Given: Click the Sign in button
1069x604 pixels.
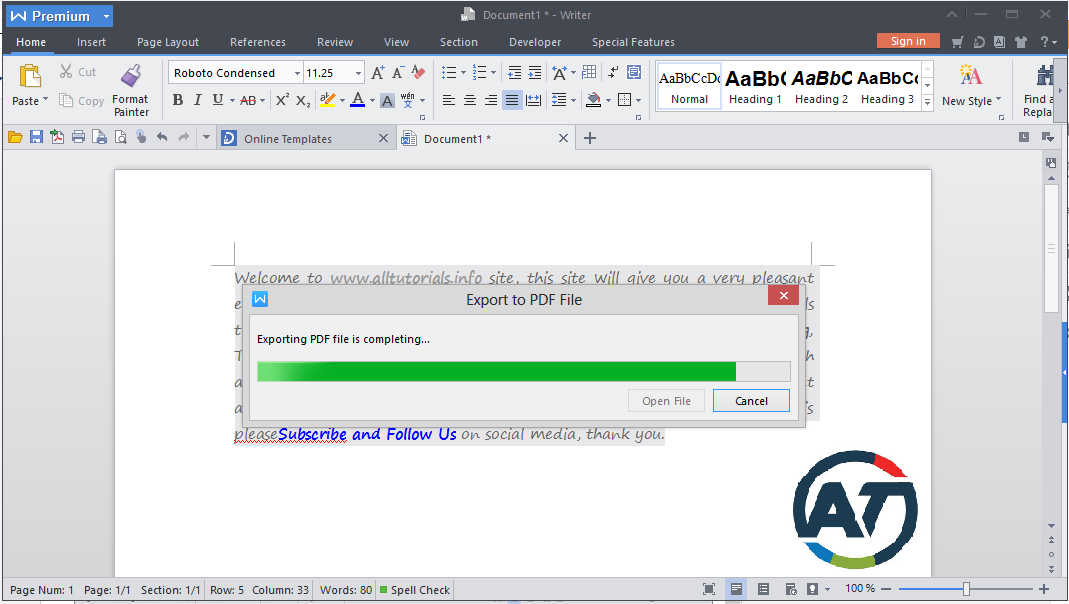Looking at the screenshot, I should 908,41.
